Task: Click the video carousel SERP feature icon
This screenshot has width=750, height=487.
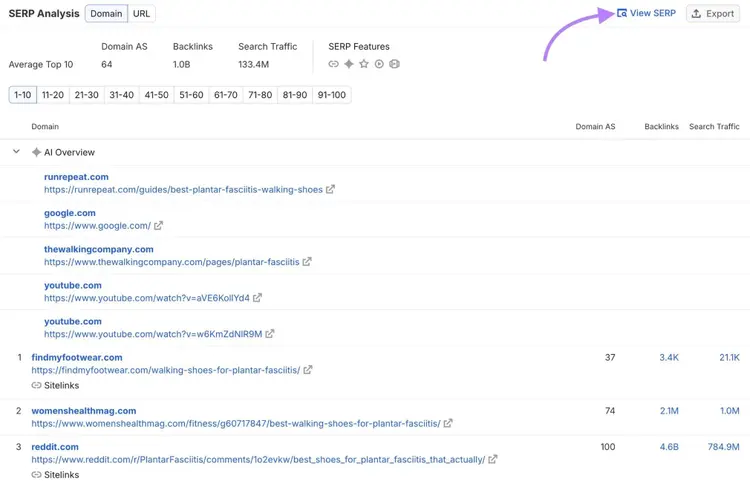Action: 394,64
